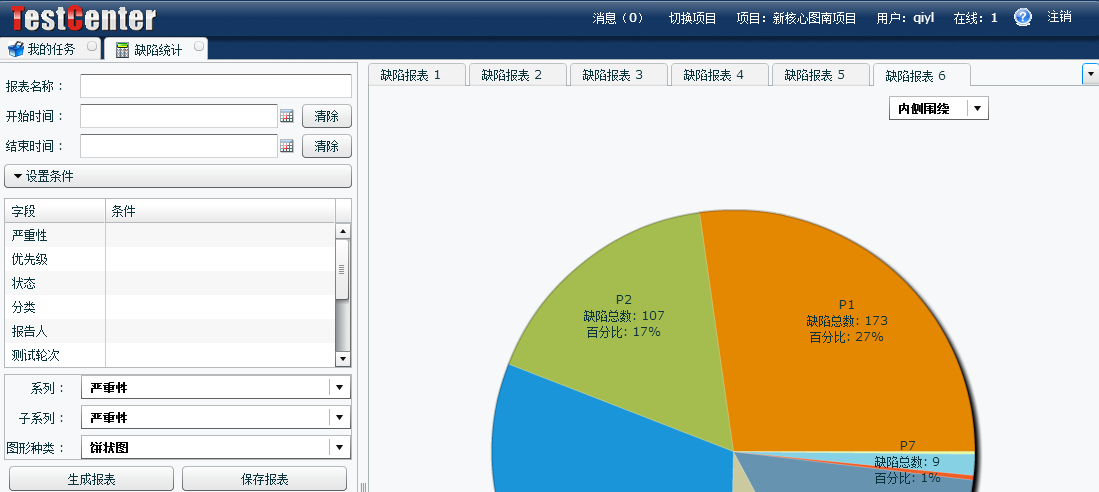Screen dimensions: 1099x492
Task: Click the 字段 column header
Action: click(55, 211)
